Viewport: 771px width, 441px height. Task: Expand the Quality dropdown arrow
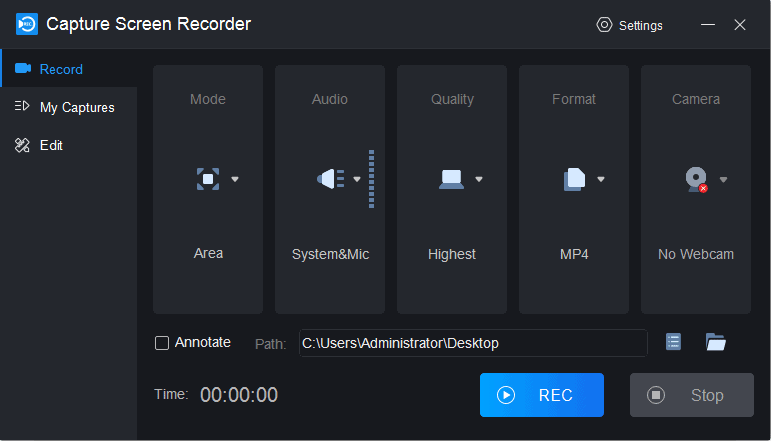coord(479,179)
